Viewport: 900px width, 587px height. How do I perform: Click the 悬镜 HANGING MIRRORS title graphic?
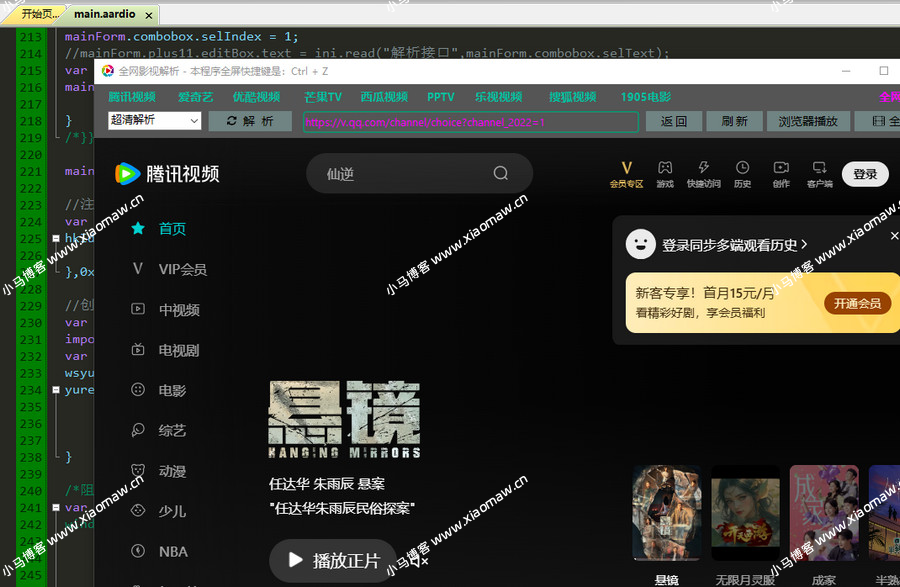tap(344, 419)
